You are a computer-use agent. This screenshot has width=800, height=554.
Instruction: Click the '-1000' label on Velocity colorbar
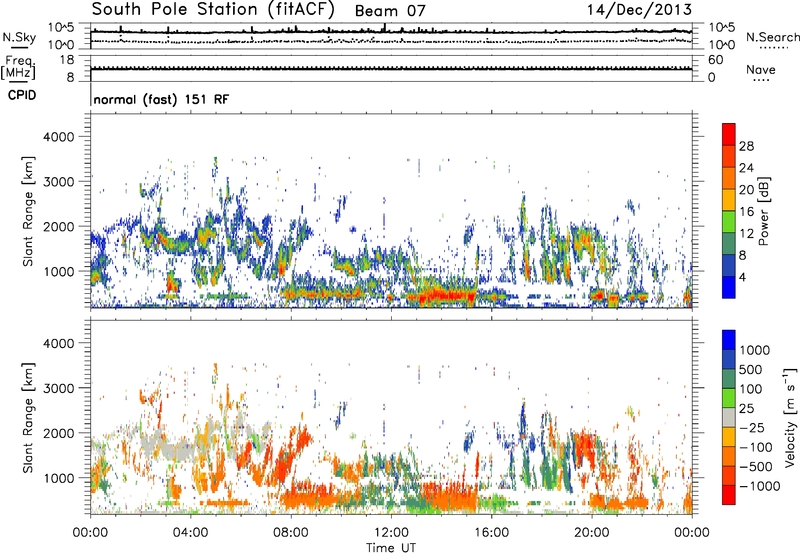[759, 486]
